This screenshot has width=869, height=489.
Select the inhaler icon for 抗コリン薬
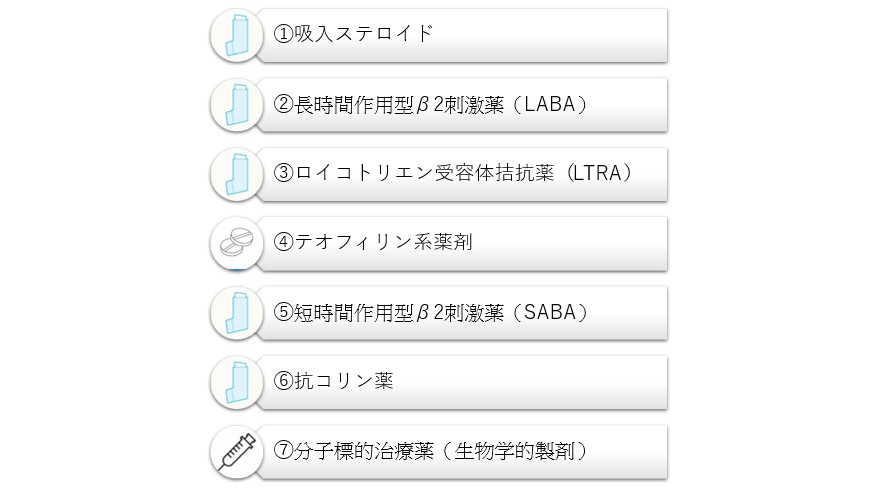[x=237, y=383]
